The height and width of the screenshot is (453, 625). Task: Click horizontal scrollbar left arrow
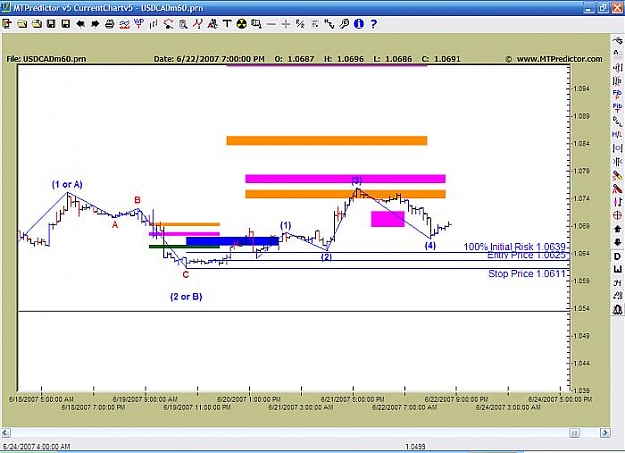6,433
